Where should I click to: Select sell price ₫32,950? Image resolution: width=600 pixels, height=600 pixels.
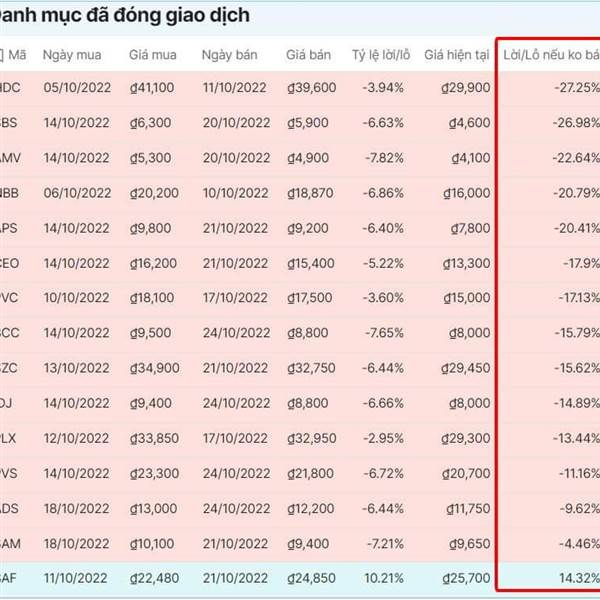[x=311, y=438]
